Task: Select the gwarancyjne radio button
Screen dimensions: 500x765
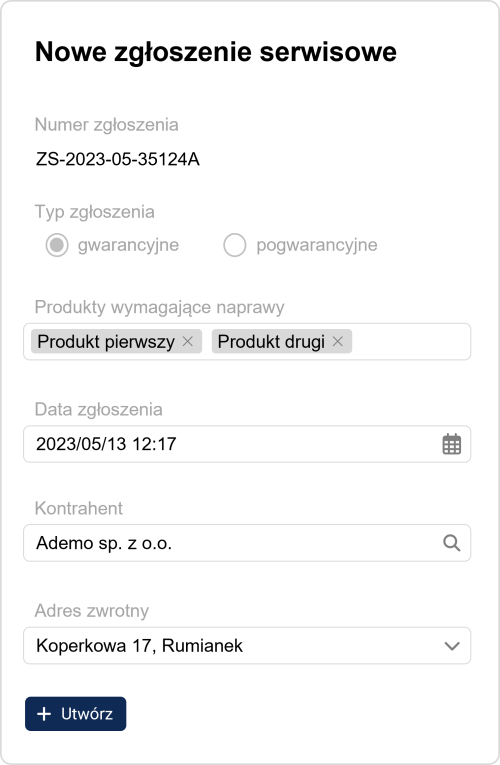Action: click(57, 245)
